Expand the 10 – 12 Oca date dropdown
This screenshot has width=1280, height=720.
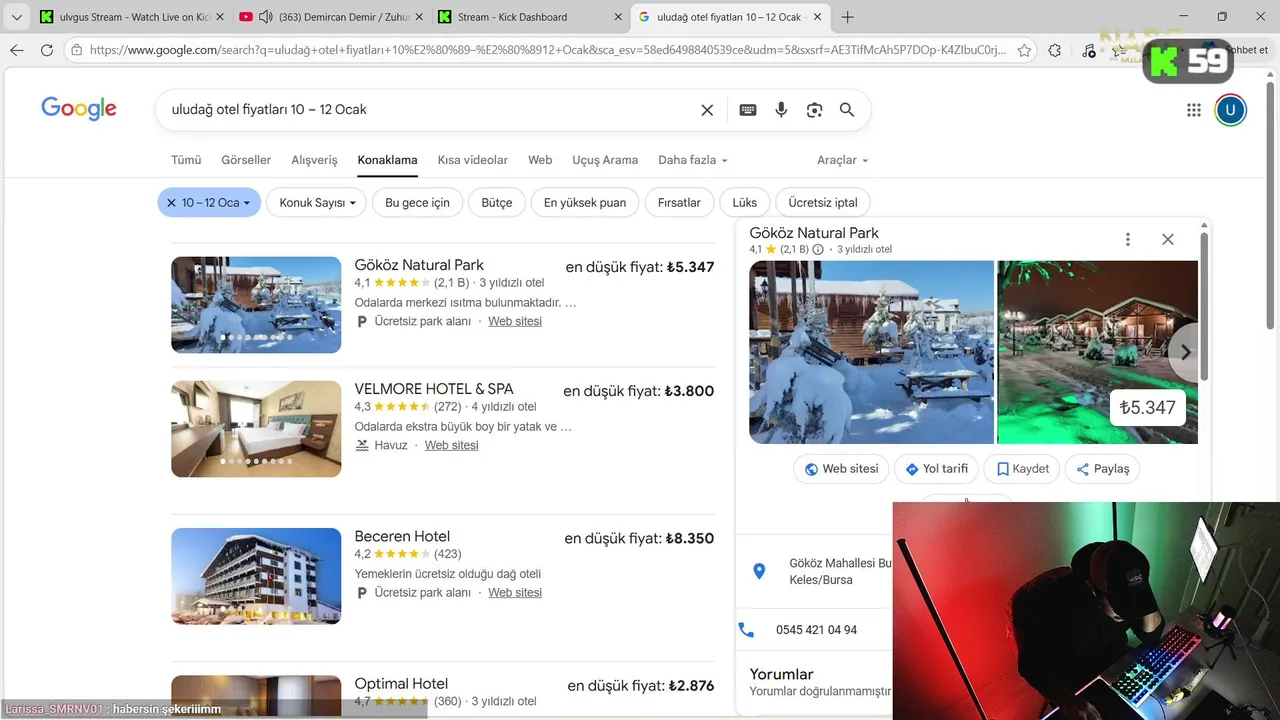point(246,203)
